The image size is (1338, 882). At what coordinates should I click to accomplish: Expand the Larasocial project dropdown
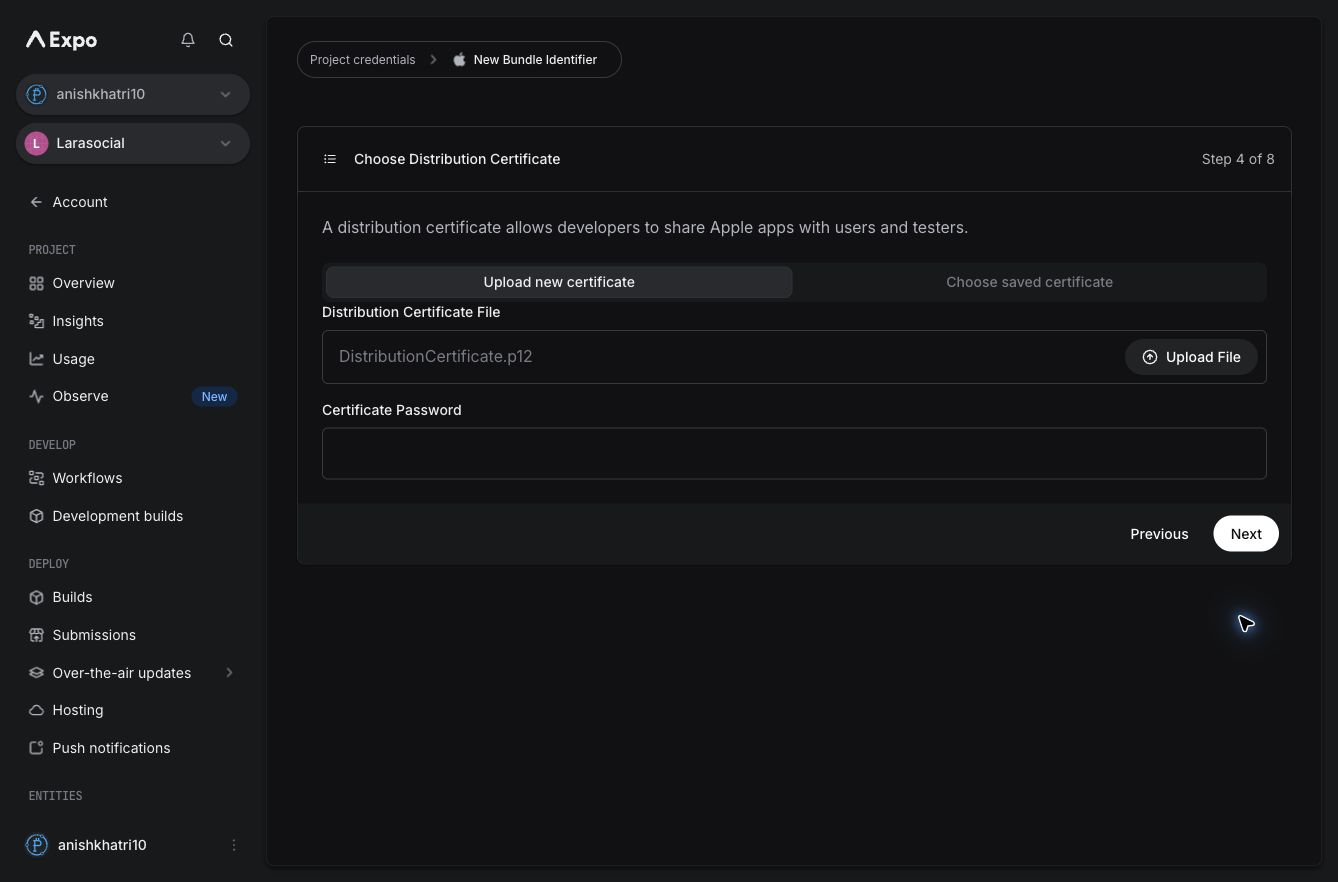point(225,143)
